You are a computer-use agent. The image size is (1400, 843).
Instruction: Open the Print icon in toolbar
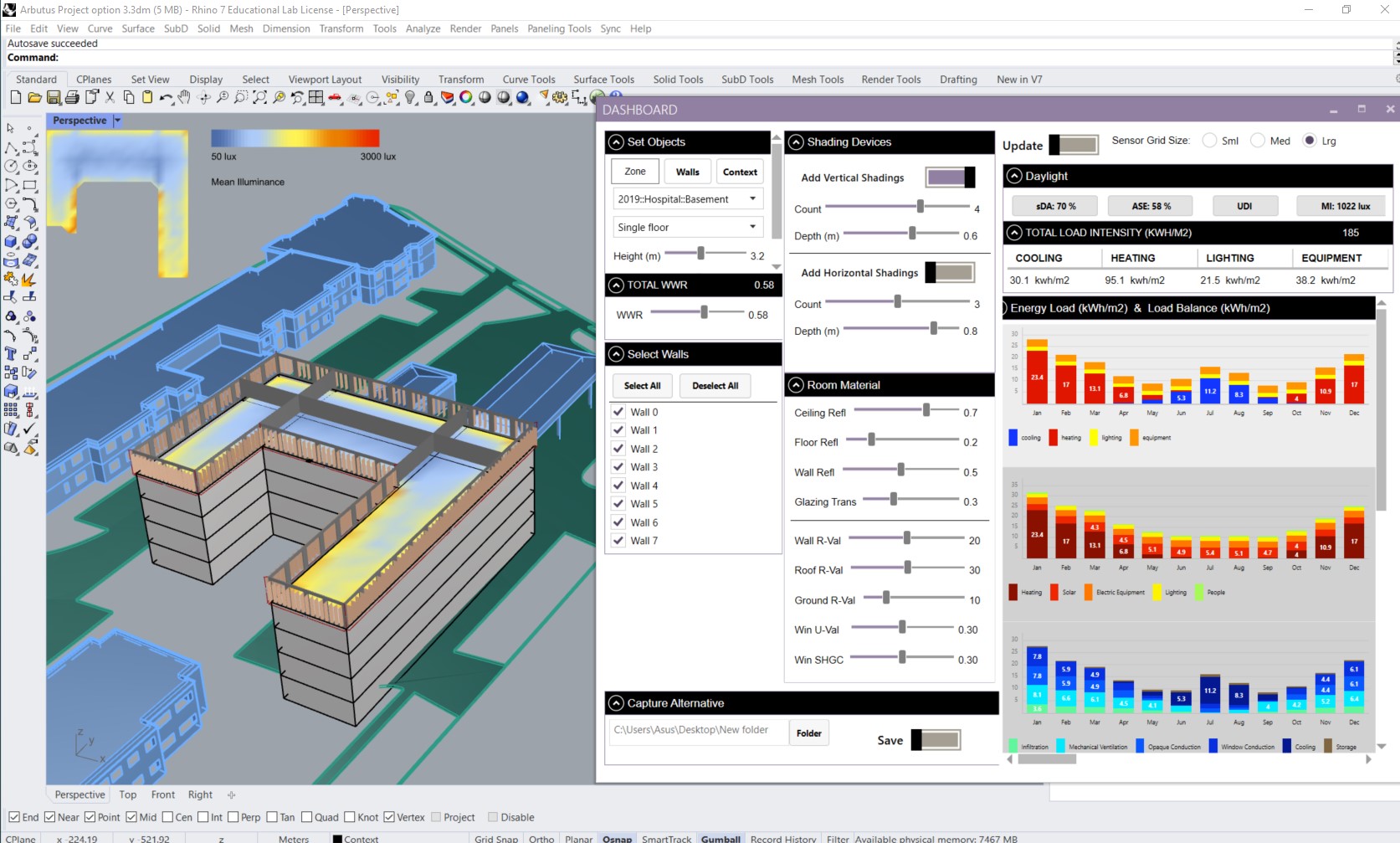pos(73,98)
